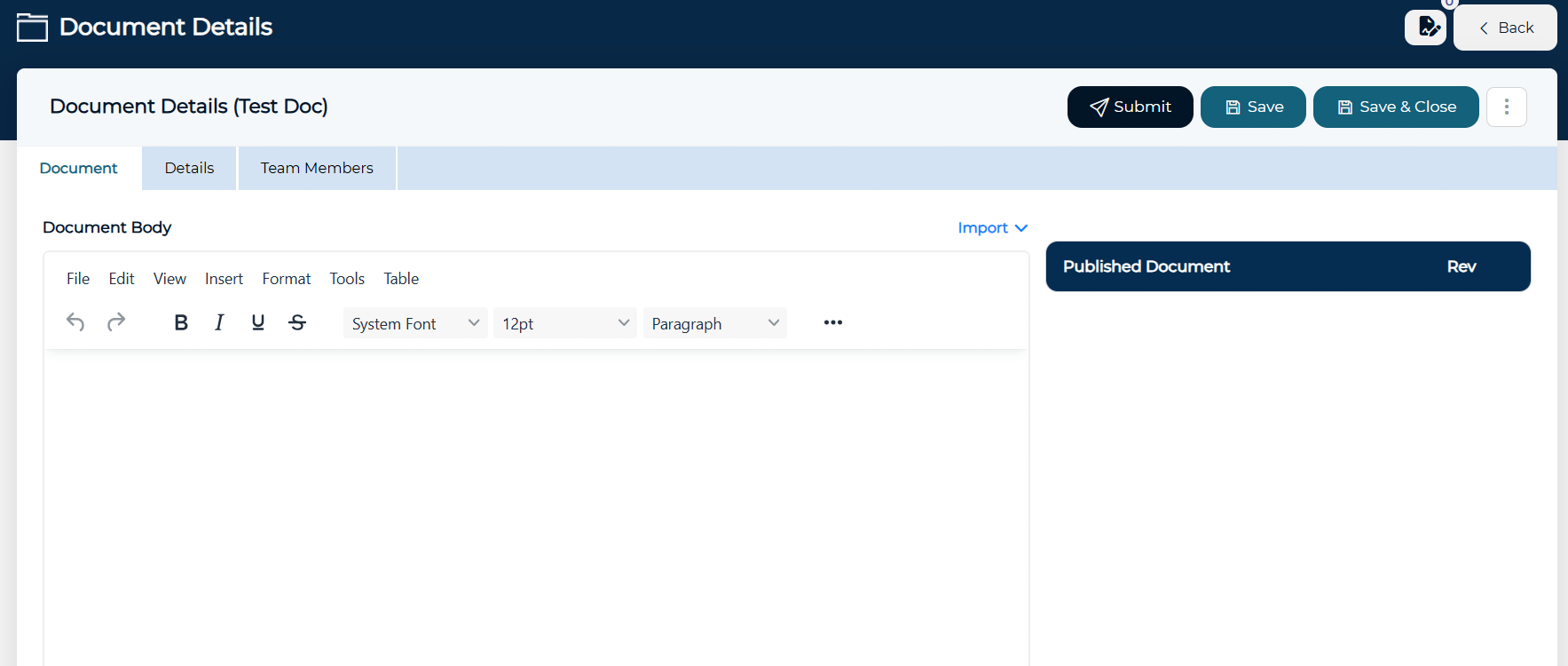1568x666 pixels.
Task: Click the document sign icon beside Back
Action: tap(1426, 28)
